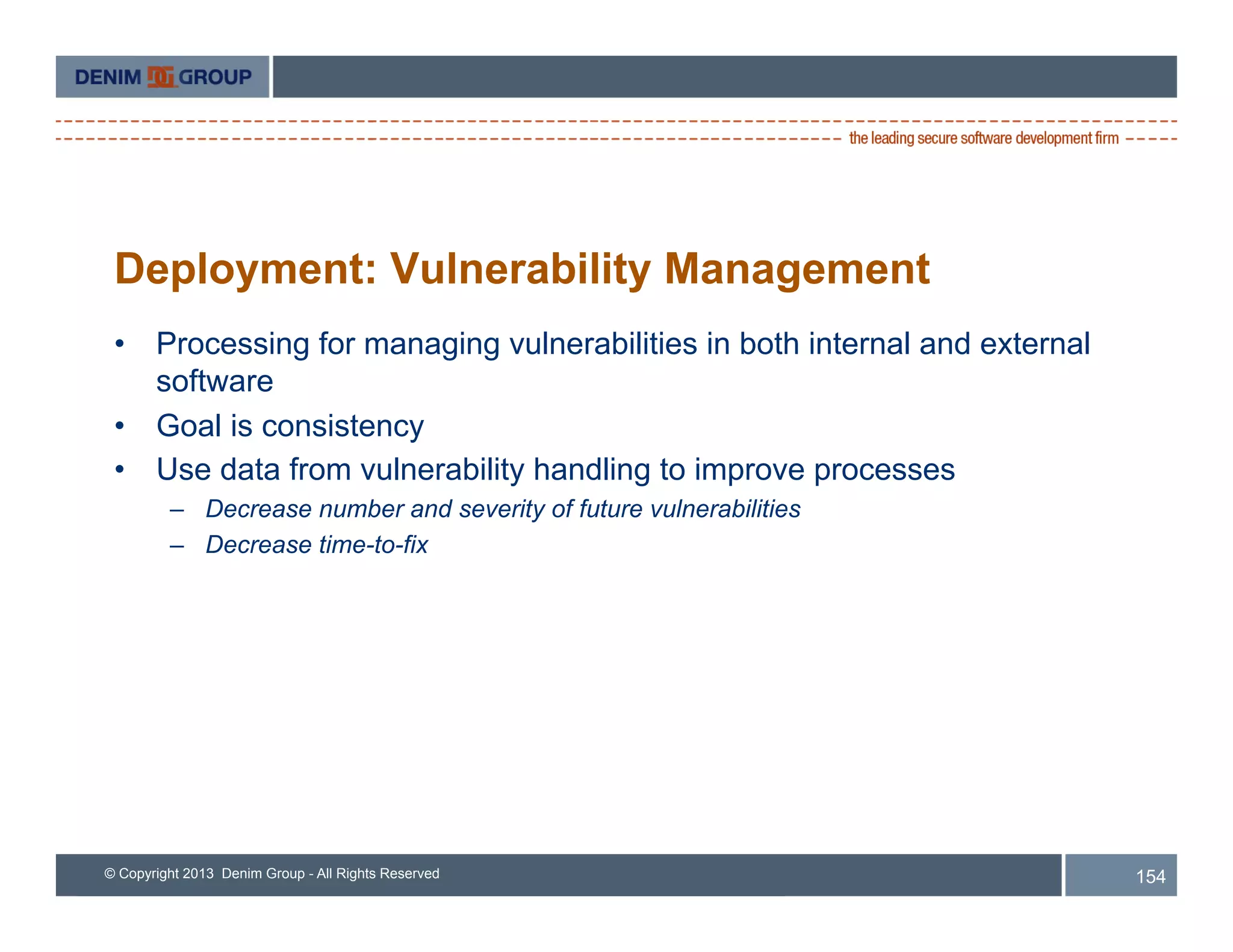Click the slide title Deployment: Vulnerability Management

click(521, 269)
